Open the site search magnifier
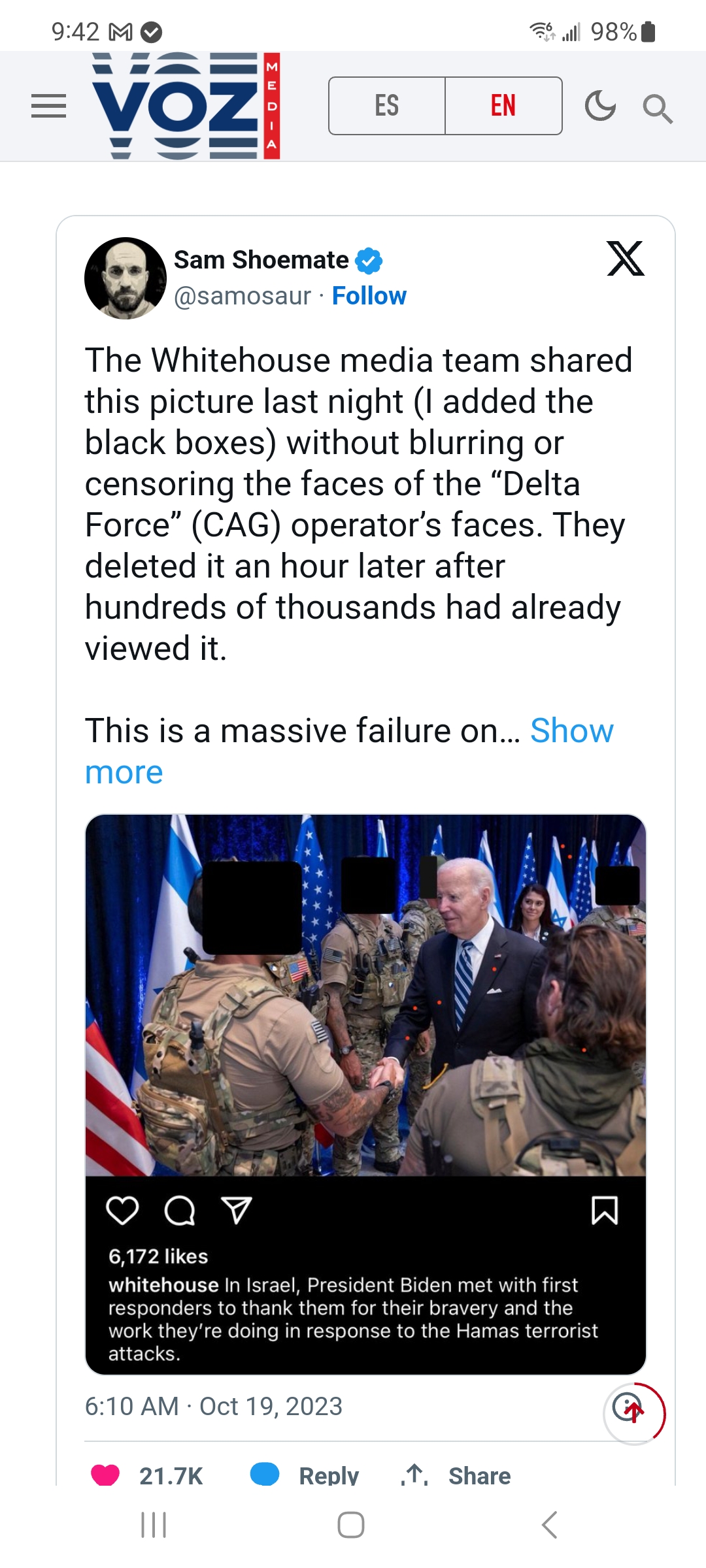The width and height of the screenshot is (706, 1568). click(x=657, y=108)
